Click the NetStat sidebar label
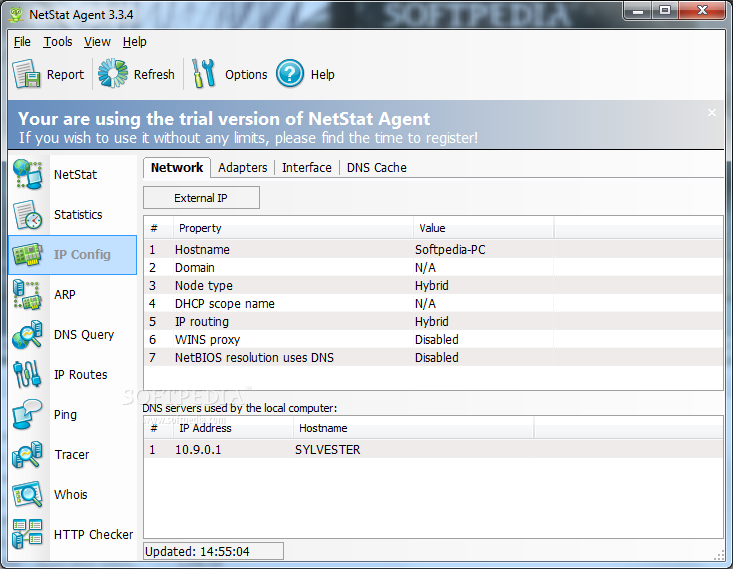 click(x=75, y=175)
